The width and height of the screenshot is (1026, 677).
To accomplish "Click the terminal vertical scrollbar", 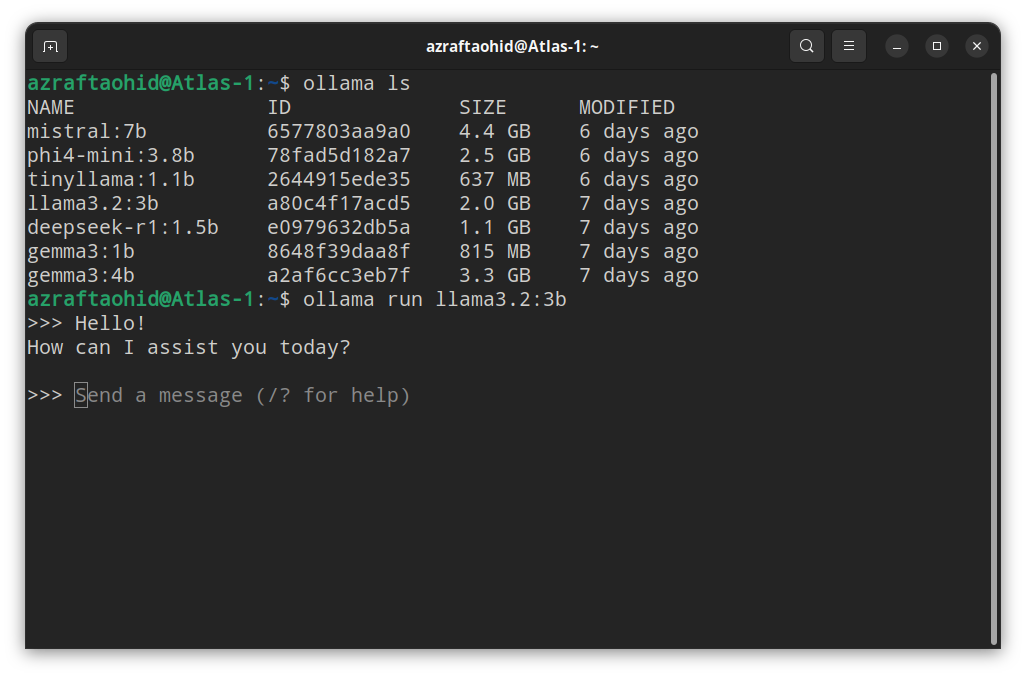I will [993, 360].
